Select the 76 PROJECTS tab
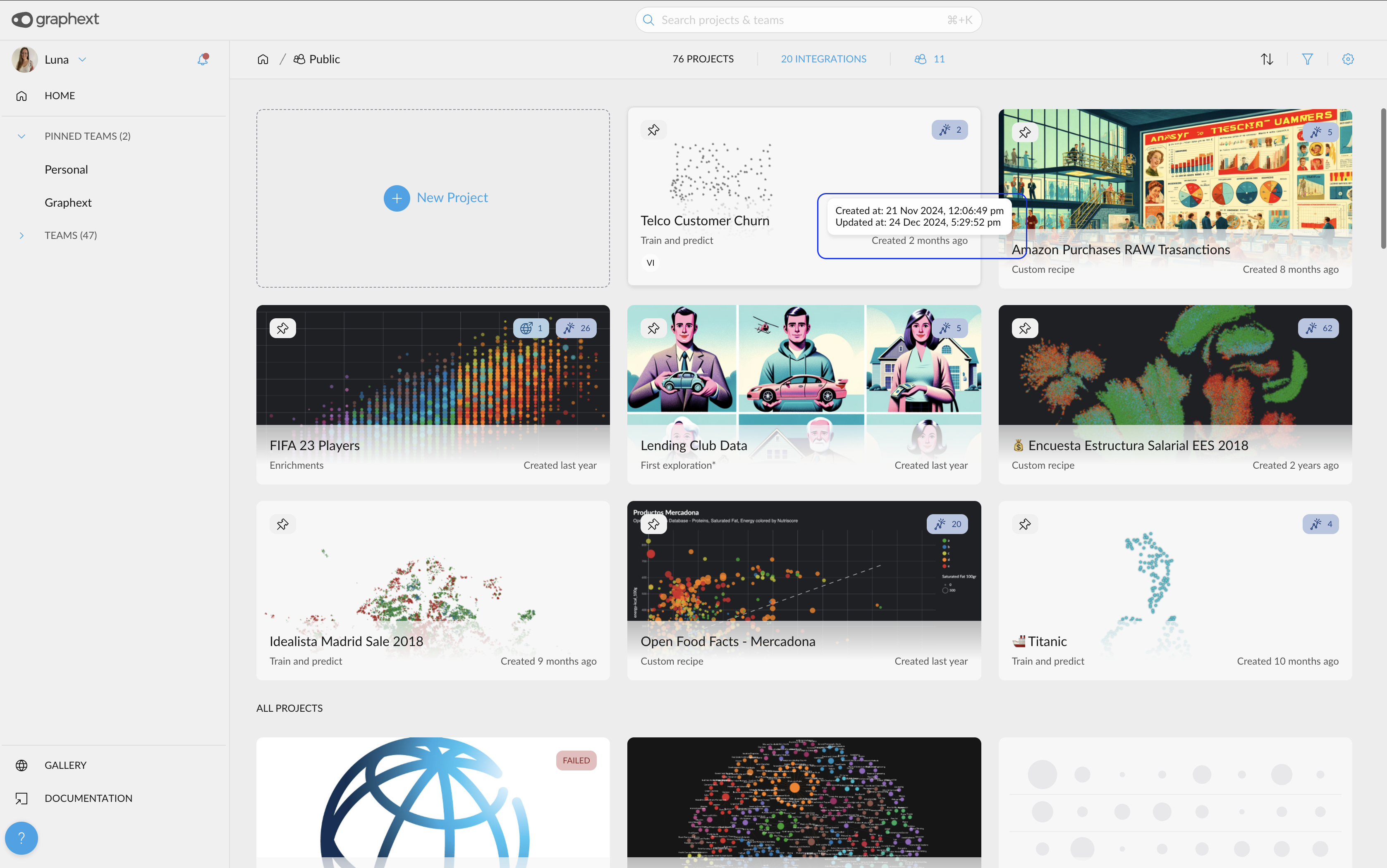This screenshot has height=868, width=1387. 703,59
